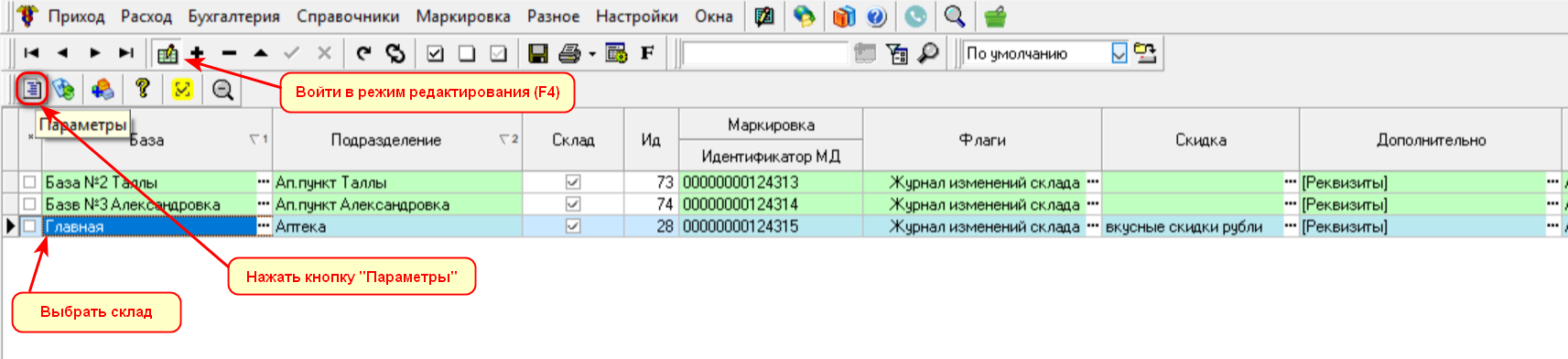The height and width of the screenshot is (359, 1568).
Task: Open the Скидка ellipsis in the Ап.пункт Александровка row
Action: (1291, 204)
